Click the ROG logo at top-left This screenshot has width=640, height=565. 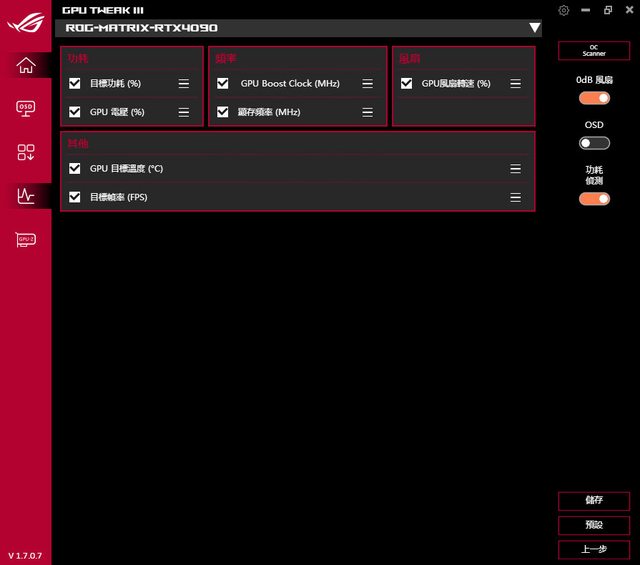pos(26,18)
